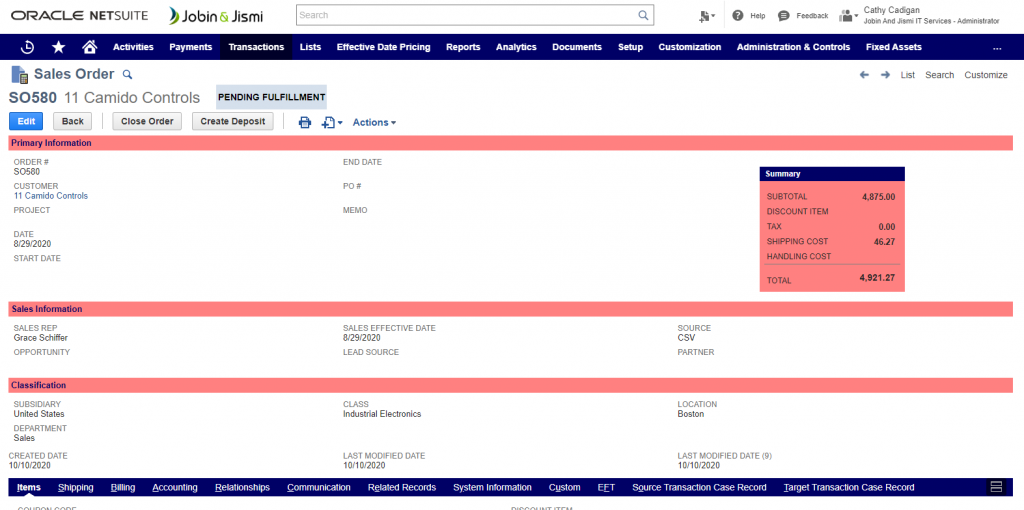Collapse the Sales Information section header
Screen dimensions: 1024x510
coord(511,309)
